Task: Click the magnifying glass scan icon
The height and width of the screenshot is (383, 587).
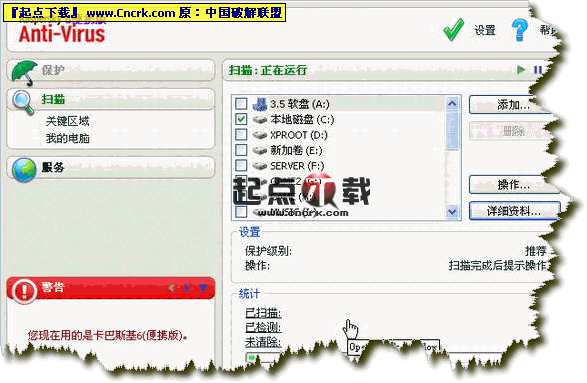Action: click(x=23, y=102)
